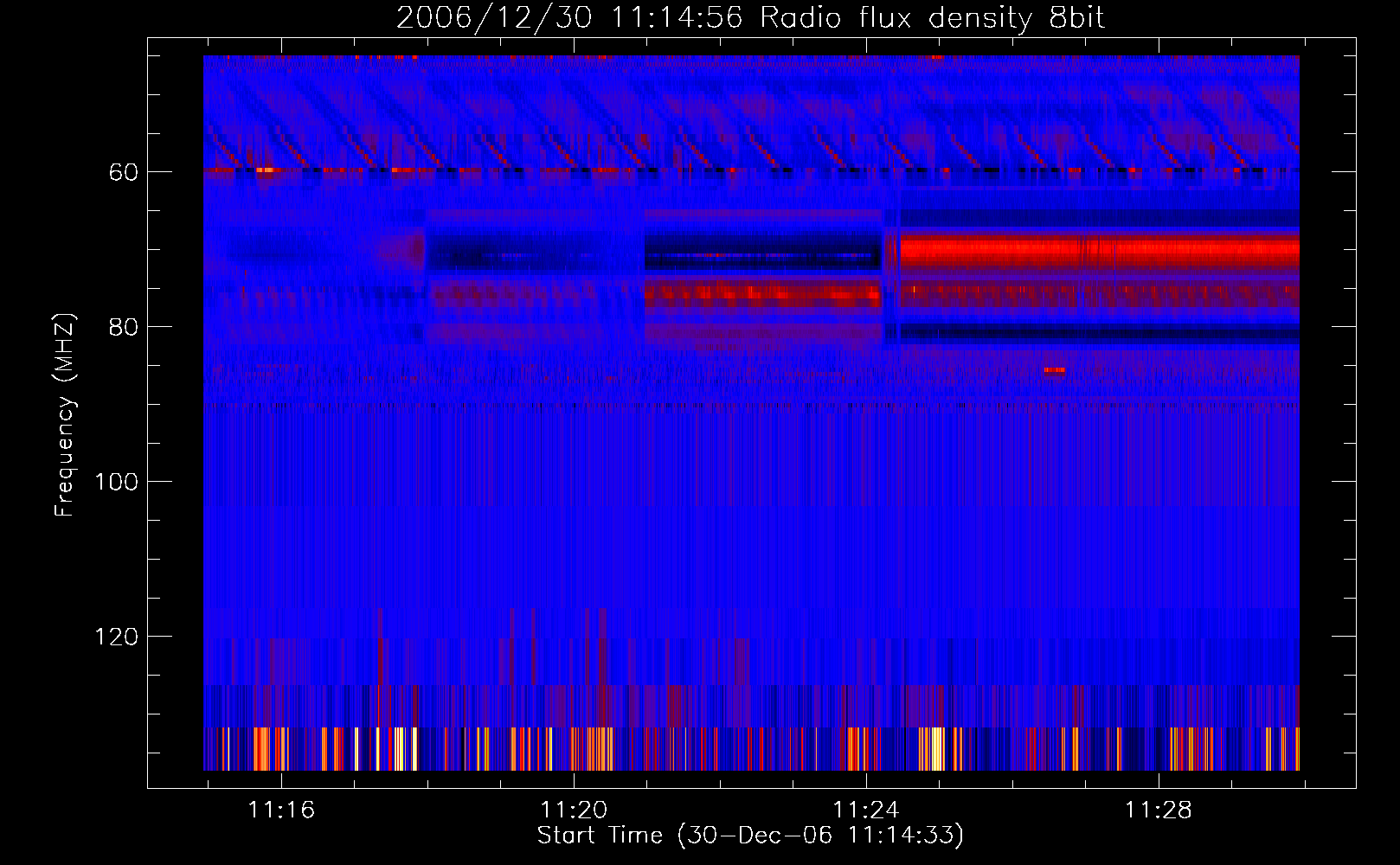Click the 11:20 time tick label

(x=574, y=811)
